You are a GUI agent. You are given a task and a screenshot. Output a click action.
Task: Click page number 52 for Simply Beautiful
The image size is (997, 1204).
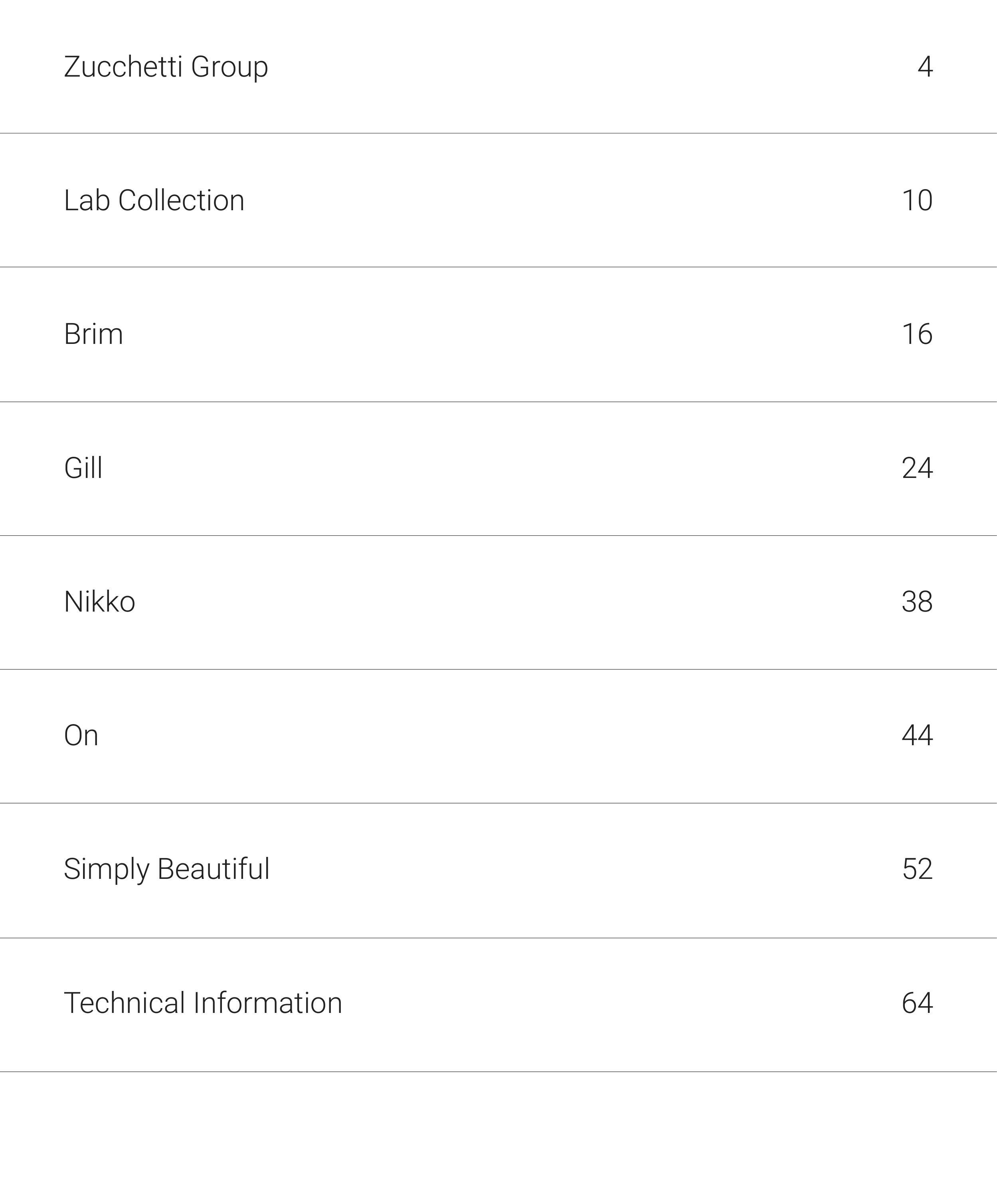click(917, 869)
